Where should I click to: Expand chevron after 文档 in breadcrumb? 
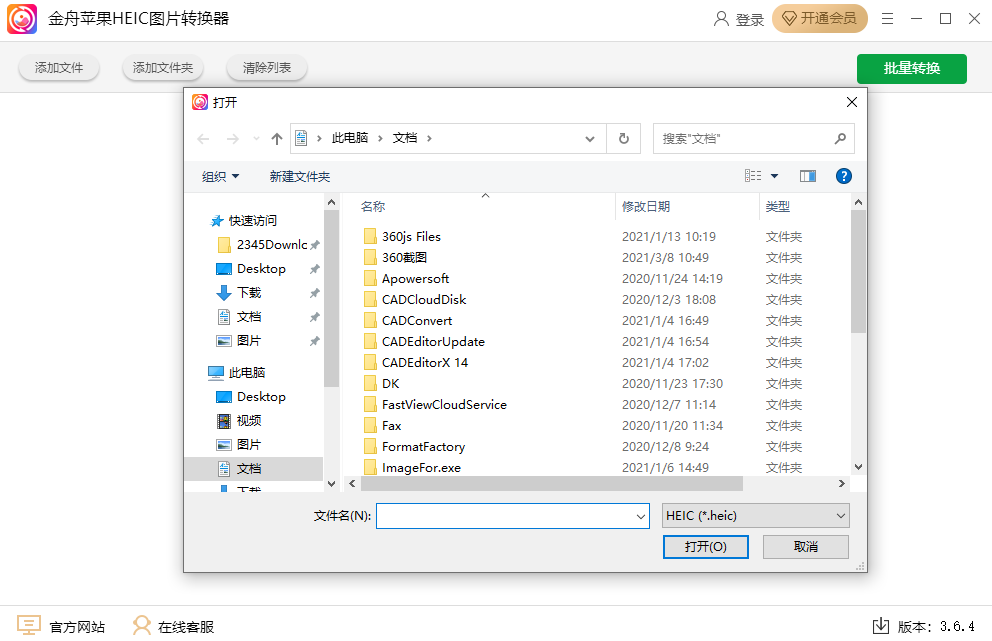click(x=429, y=139)
